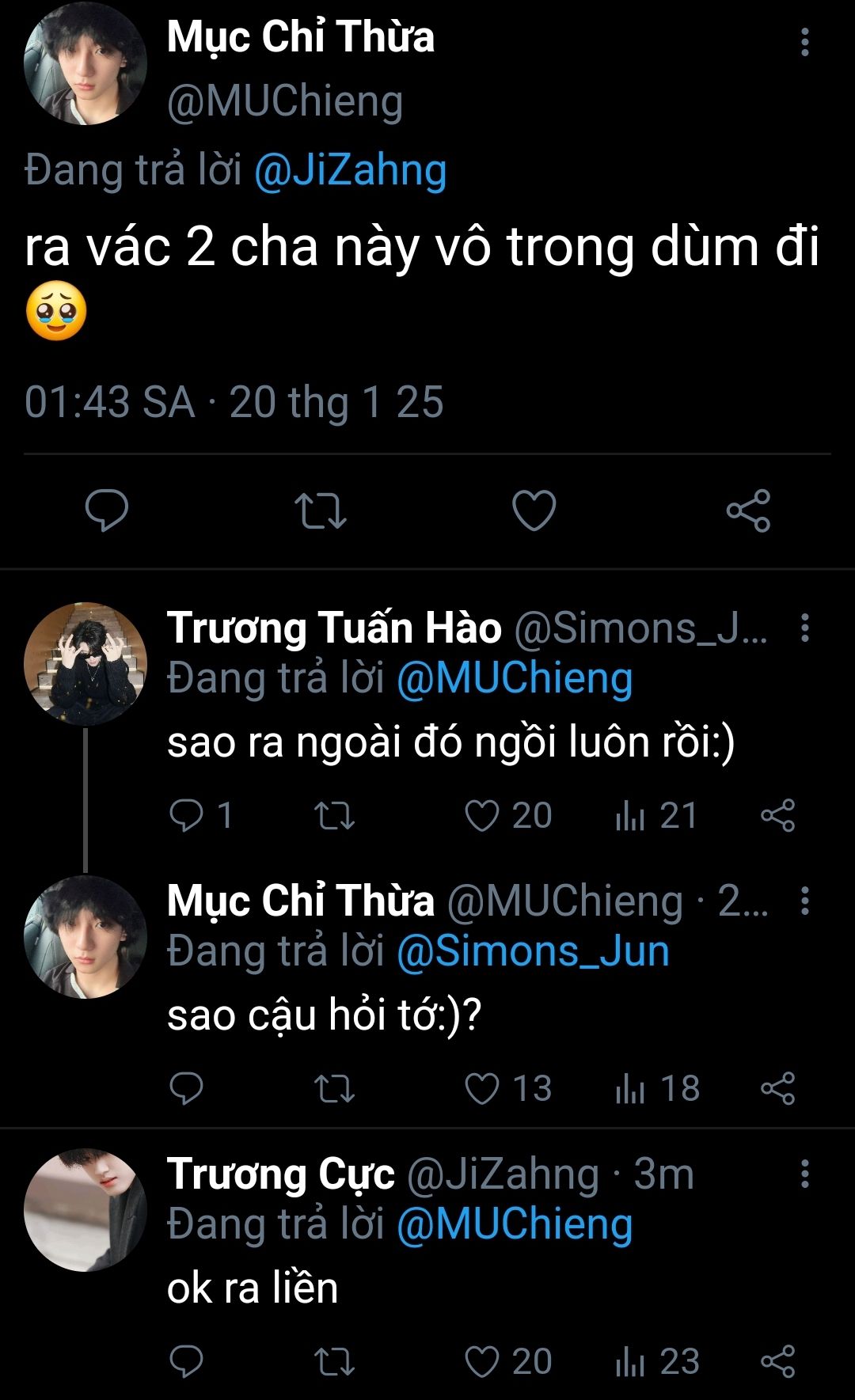Like Trương Cực's 'ok ra liền' reply
The image size is (855, 1400).
coord(482,1362)
